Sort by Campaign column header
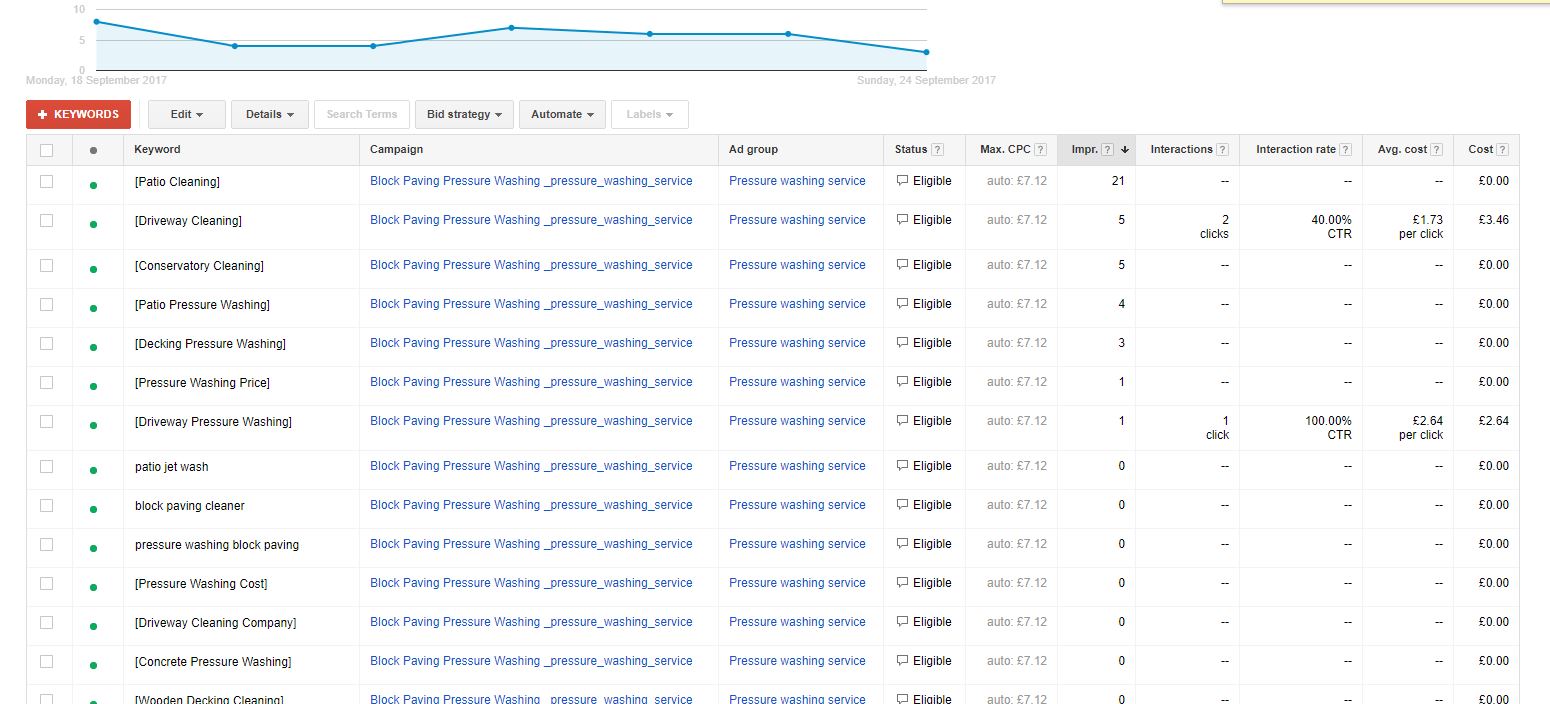Screen dimensions: 1550x704 pos(396,149)
